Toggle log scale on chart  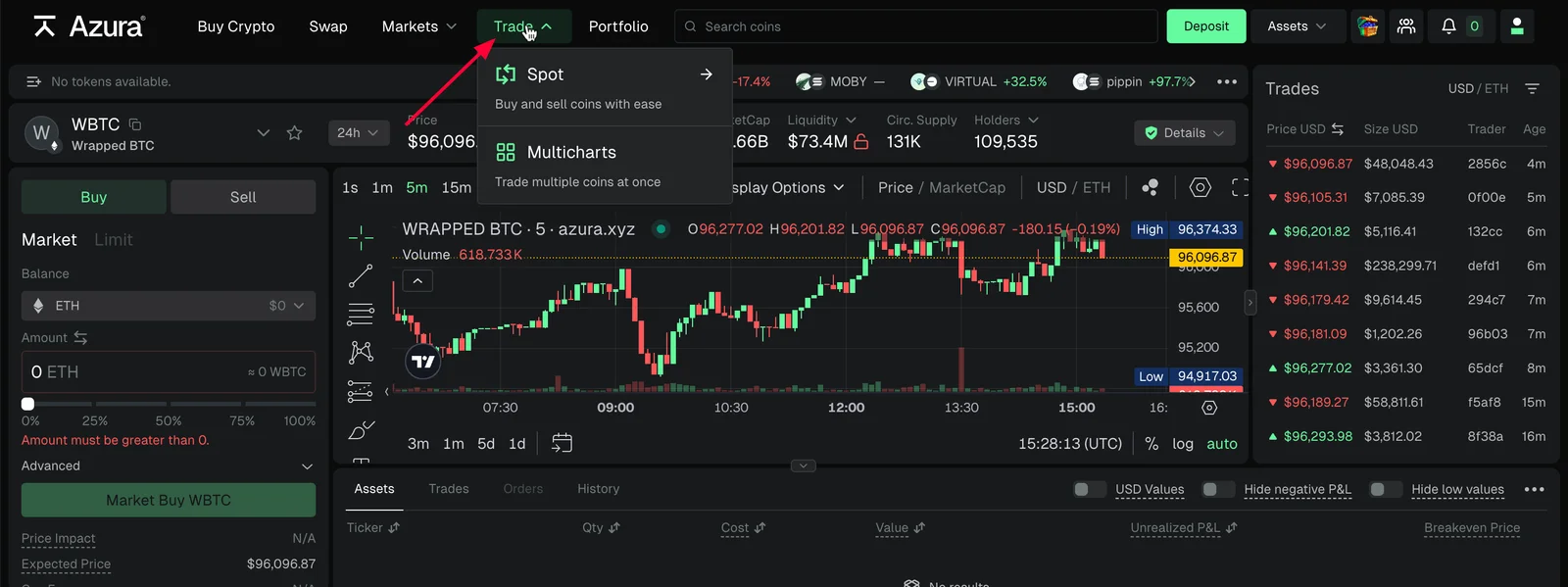pos(1183,444)
